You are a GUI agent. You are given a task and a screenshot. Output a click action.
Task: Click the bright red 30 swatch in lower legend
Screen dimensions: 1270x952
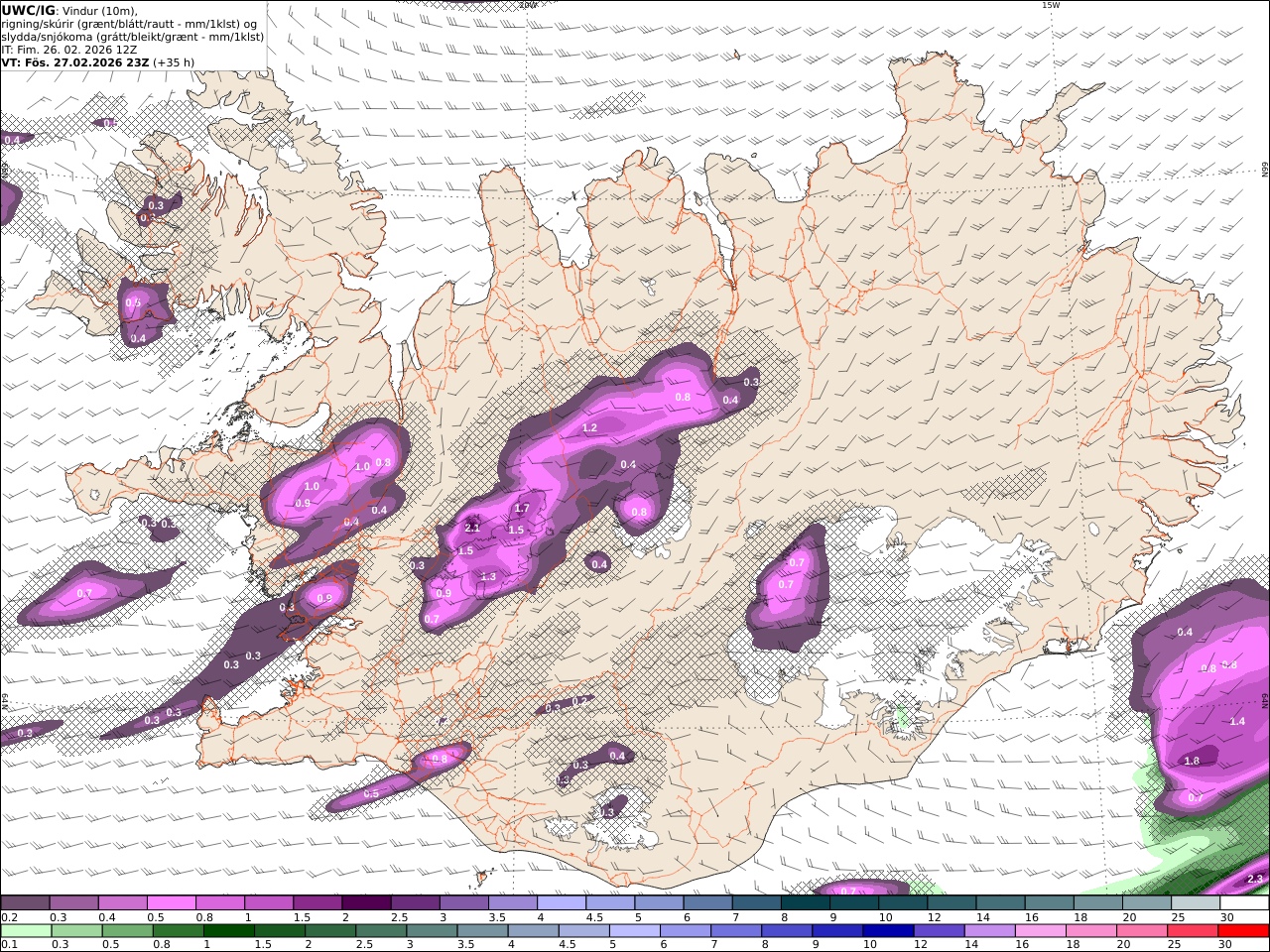[1244, 930]
